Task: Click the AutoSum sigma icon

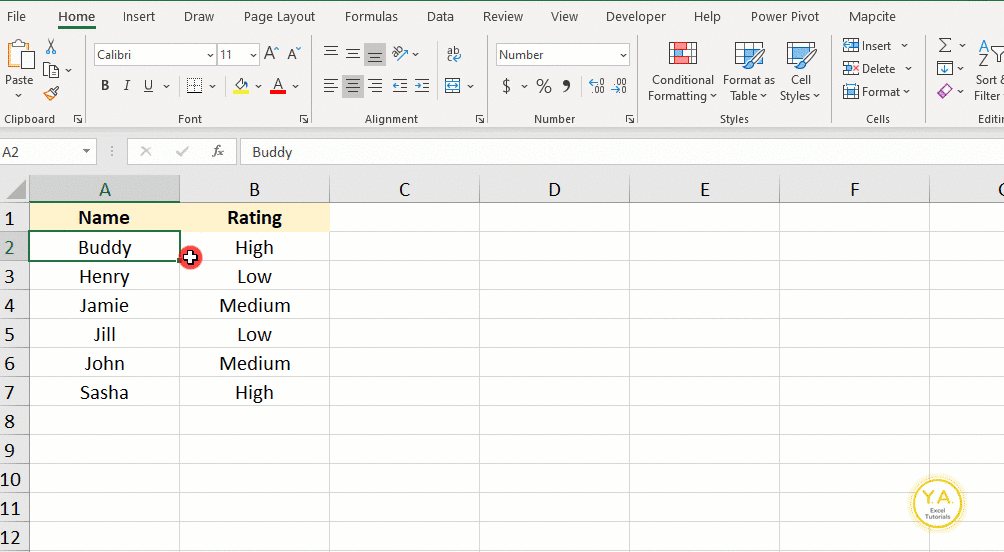Action: (945, 45)
